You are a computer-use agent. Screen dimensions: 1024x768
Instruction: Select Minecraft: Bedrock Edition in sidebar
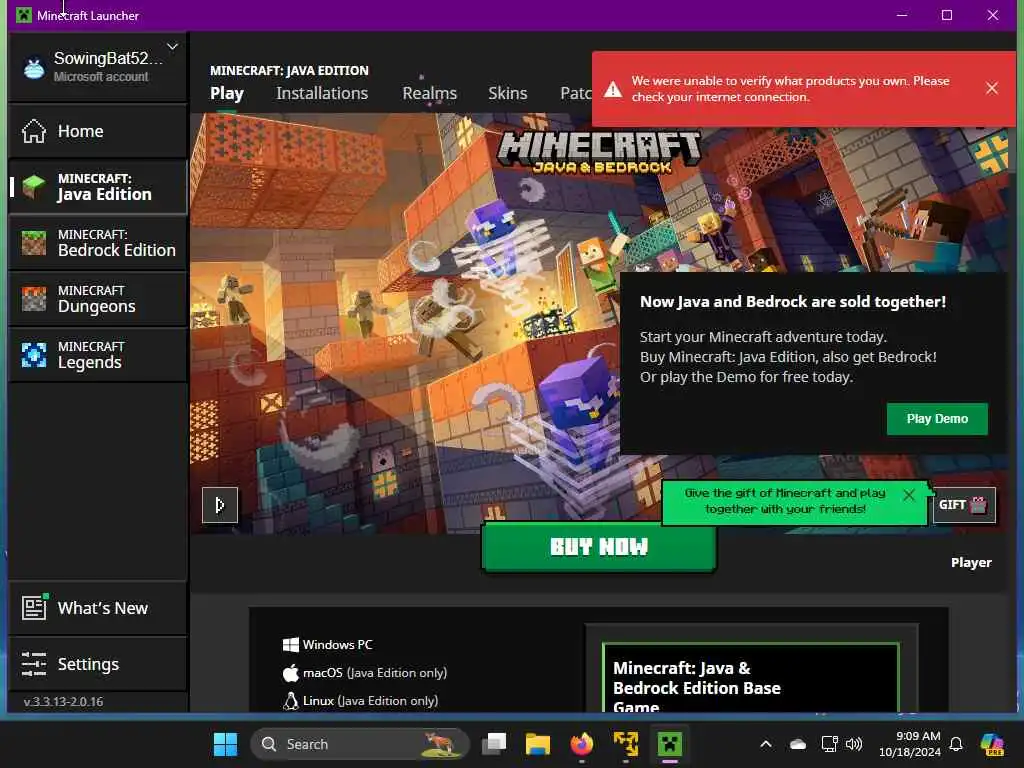(98, 243)
